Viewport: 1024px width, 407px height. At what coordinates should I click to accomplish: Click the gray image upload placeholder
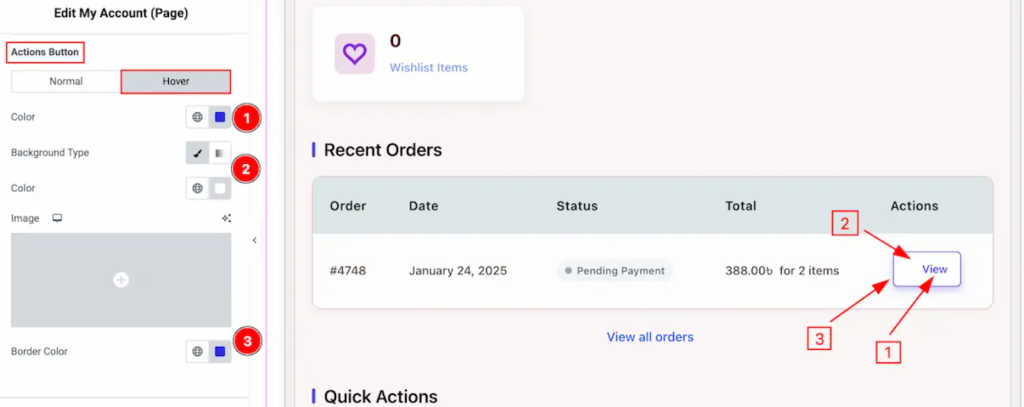pyautogui.click(x=121, y=280)
